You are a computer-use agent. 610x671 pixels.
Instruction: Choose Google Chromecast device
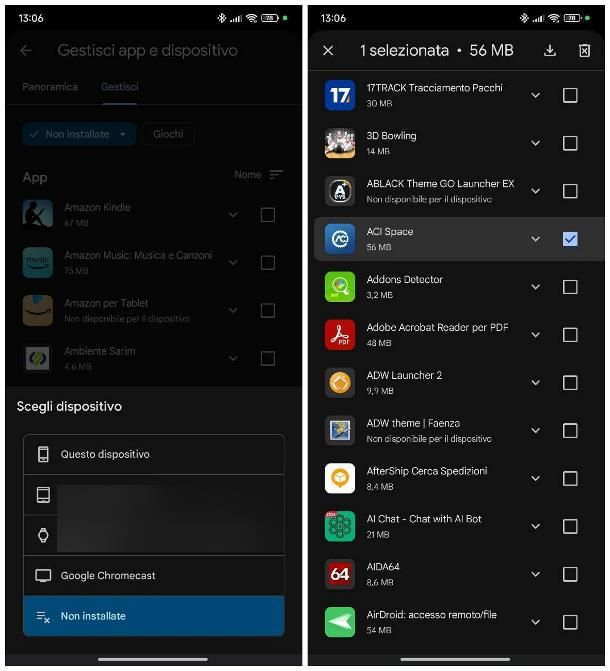point(154,576)
